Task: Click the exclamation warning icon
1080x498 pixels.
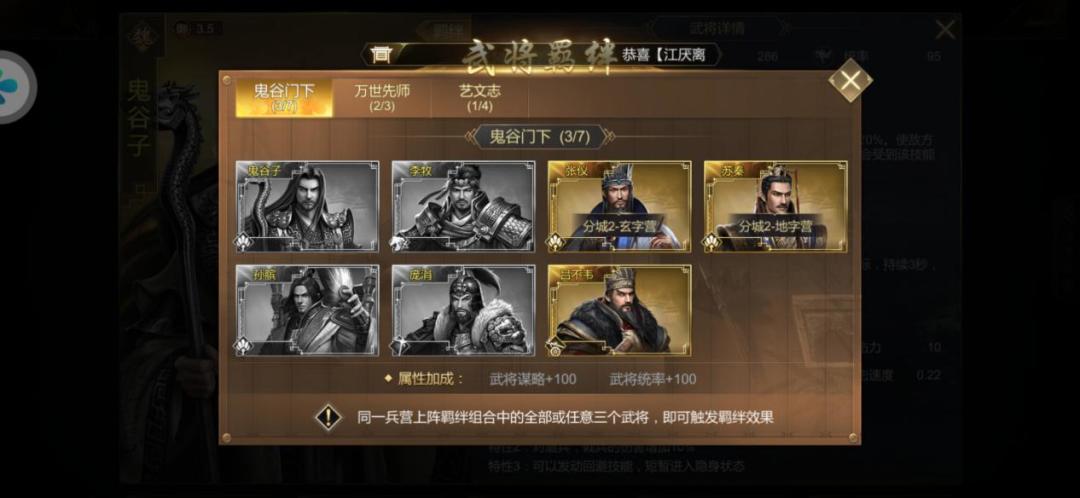Action: [x=329, y=417]
